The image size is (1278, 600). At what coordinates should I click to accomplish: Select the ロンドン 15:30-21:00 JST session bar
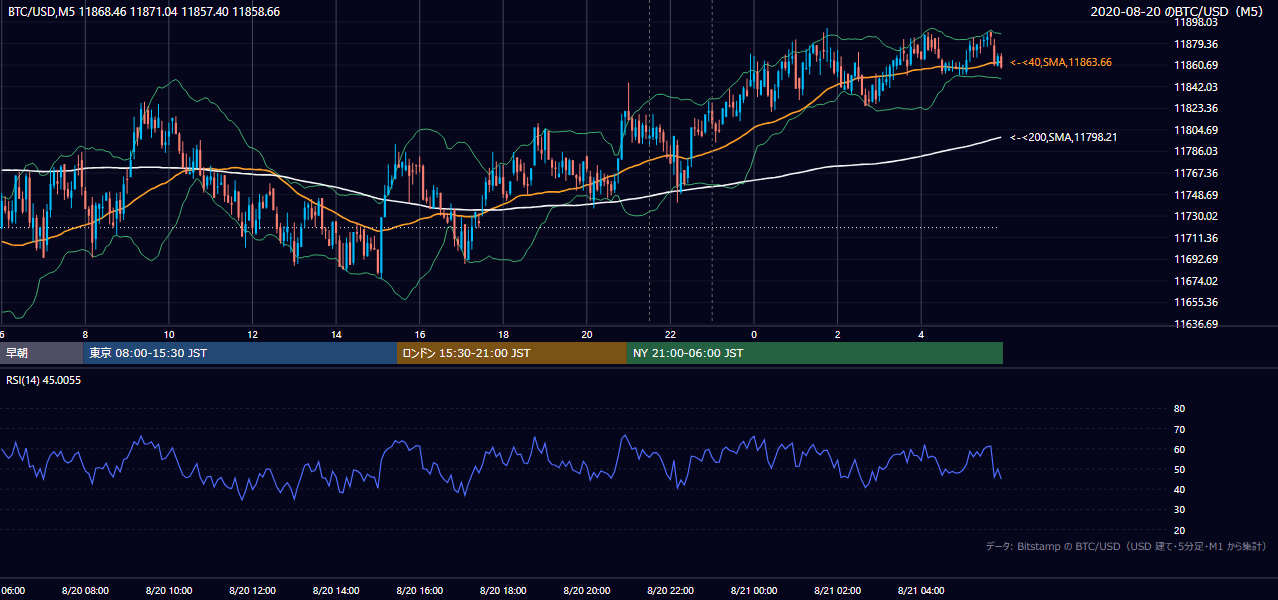click(512, 353)
